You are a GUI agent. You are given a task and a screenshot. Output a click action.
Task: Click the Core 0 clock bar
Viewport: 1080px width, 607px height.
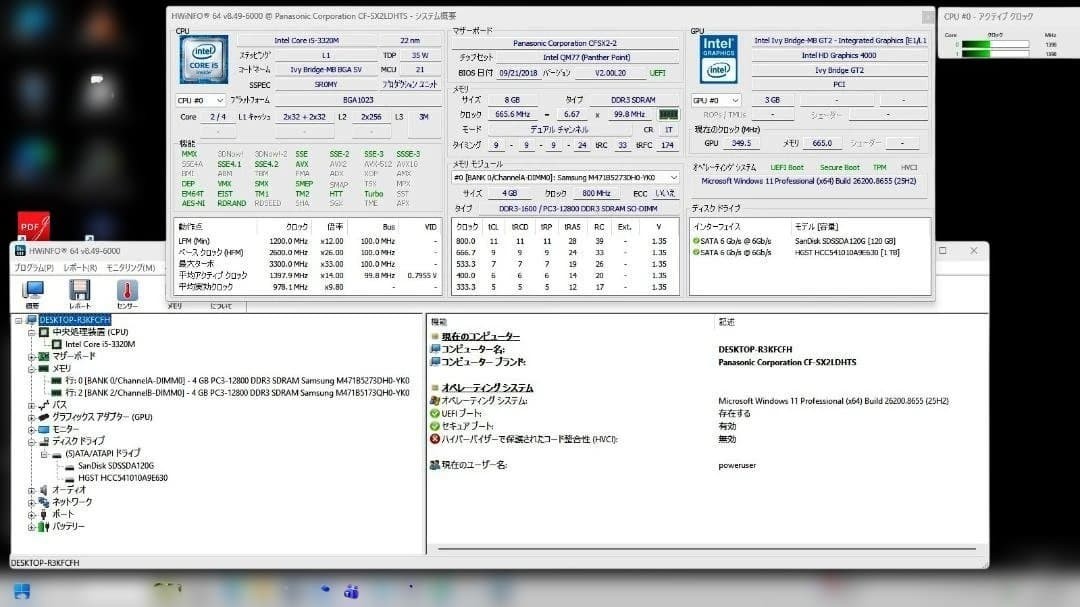[995, 44]
